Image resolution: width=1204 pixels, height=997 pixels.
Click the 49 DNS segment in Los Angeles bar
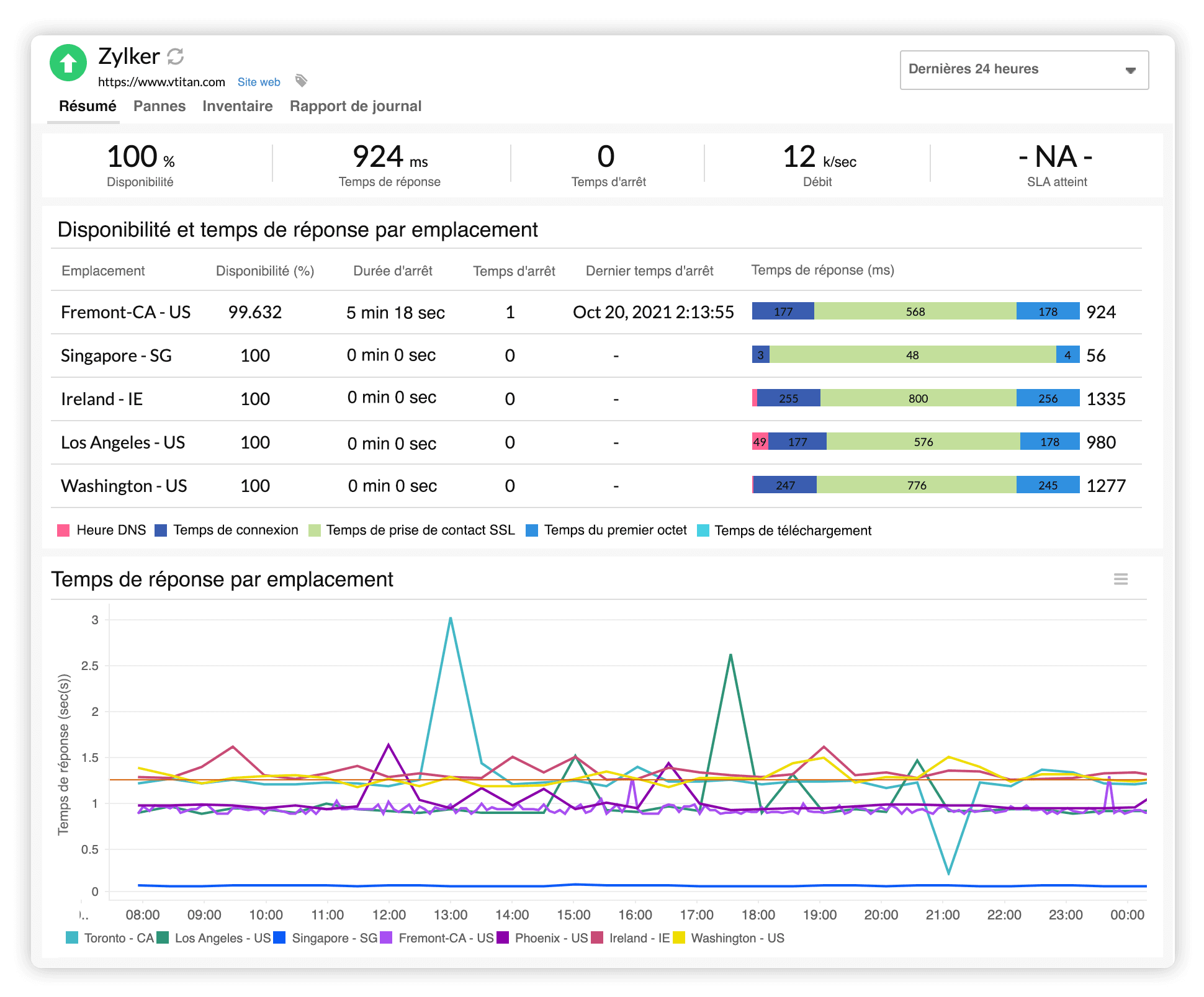tap(760, 441)
